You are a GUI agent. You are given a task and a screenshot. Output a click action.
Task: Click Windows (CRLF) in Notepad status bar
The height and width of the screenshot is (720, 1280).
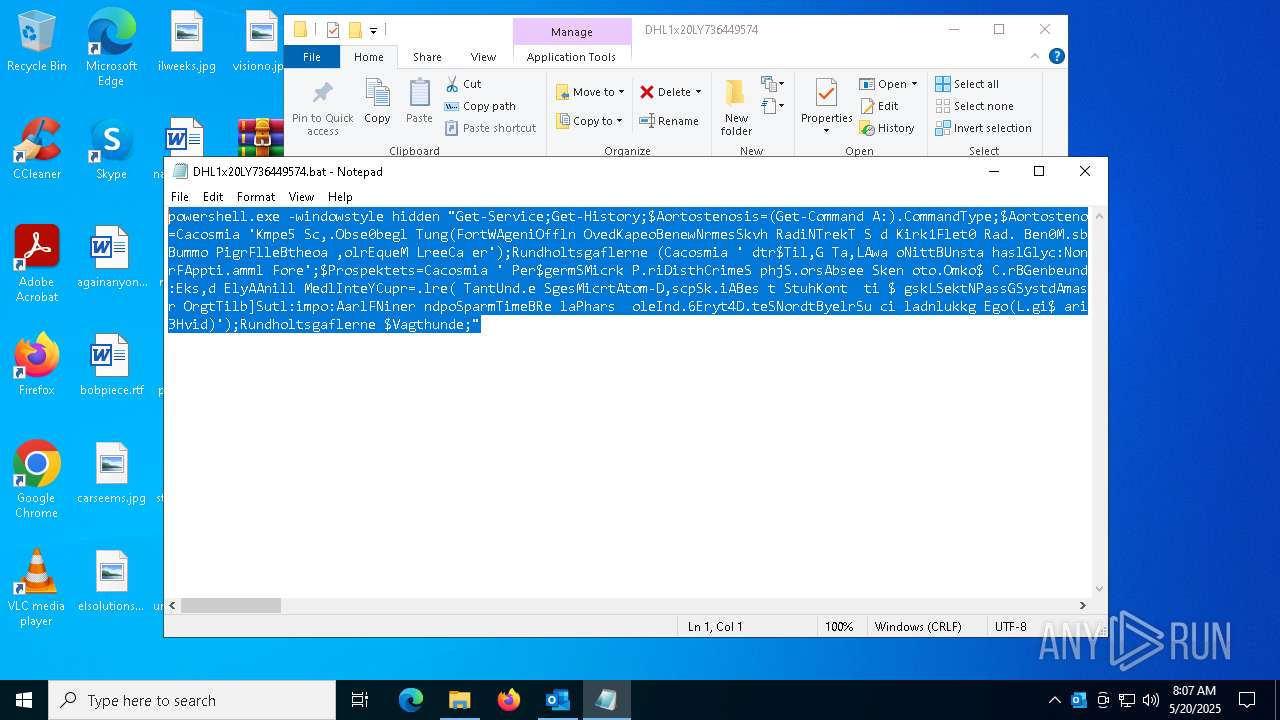pos(918,626)
